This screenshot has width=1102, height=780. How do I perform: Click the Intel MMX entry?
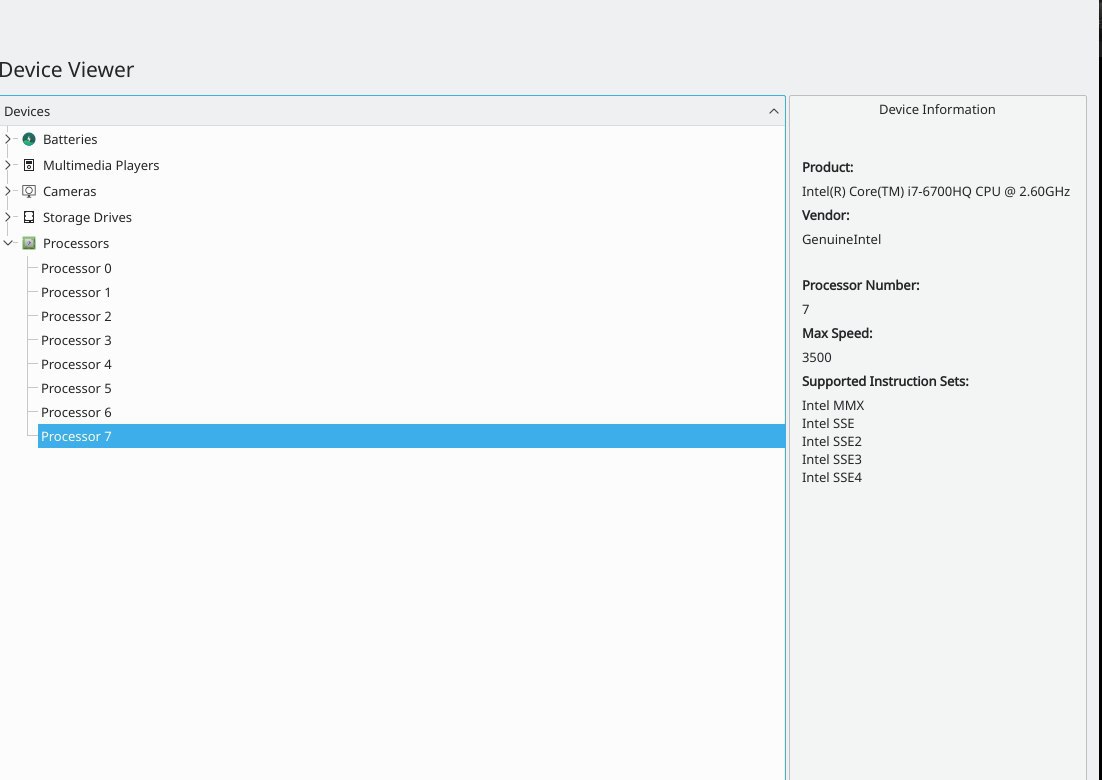point(833,405)
